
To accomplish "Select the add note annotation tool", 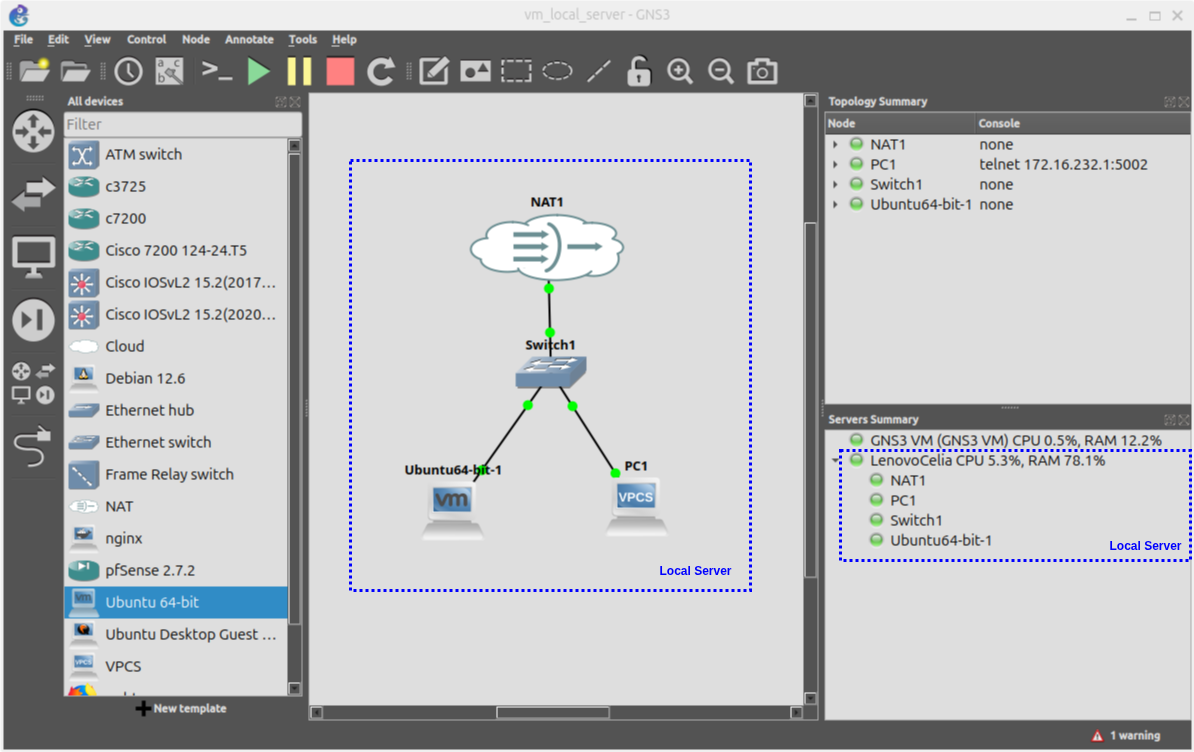I will [x=433, y=71].
